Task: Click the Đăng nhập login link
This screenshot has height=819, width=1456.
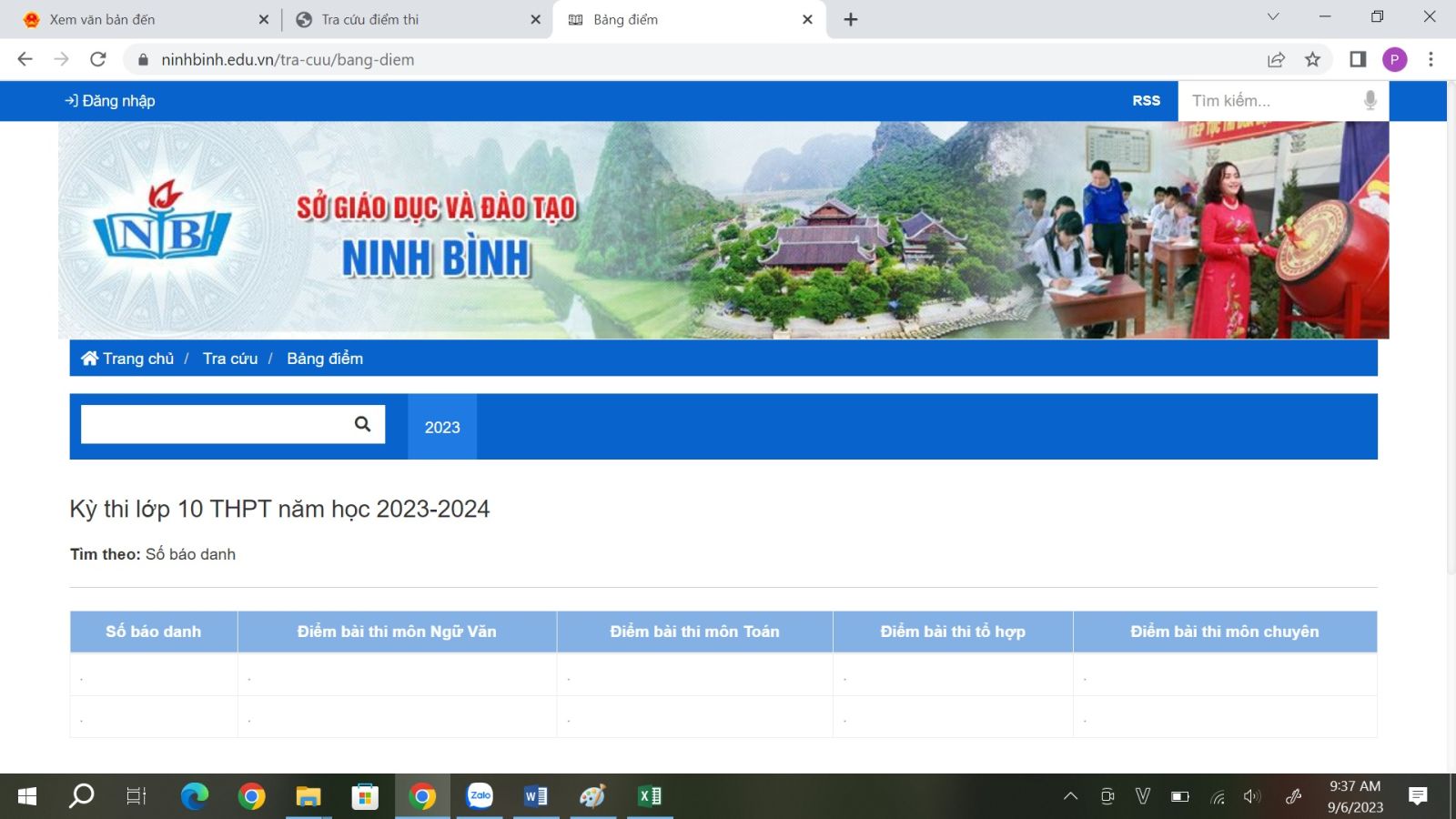Action: pyautogui.click(x=109, y=100)
